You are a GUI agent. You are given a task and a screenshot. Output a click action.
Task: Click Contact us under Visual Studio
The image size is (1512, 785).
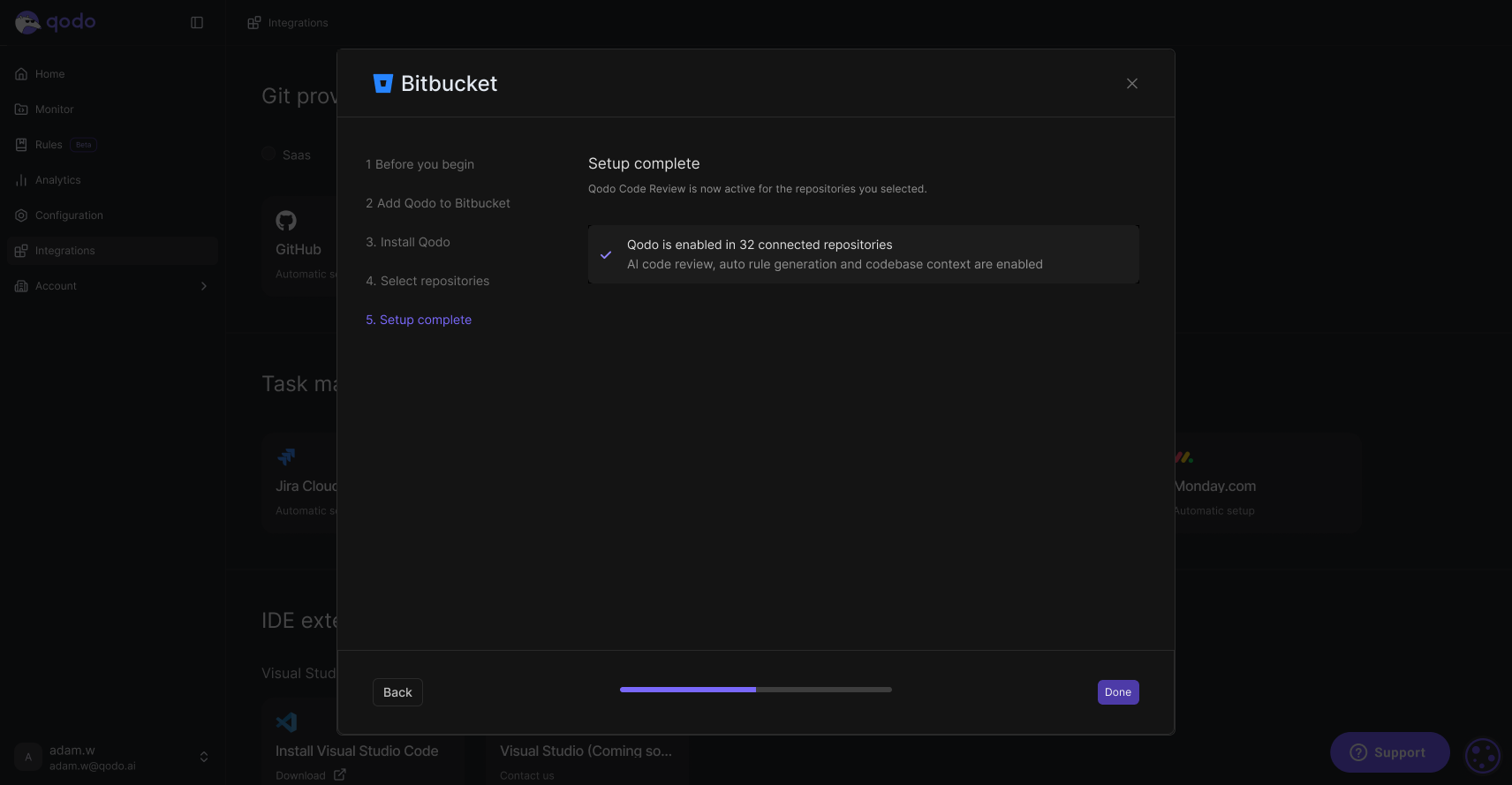527,775
